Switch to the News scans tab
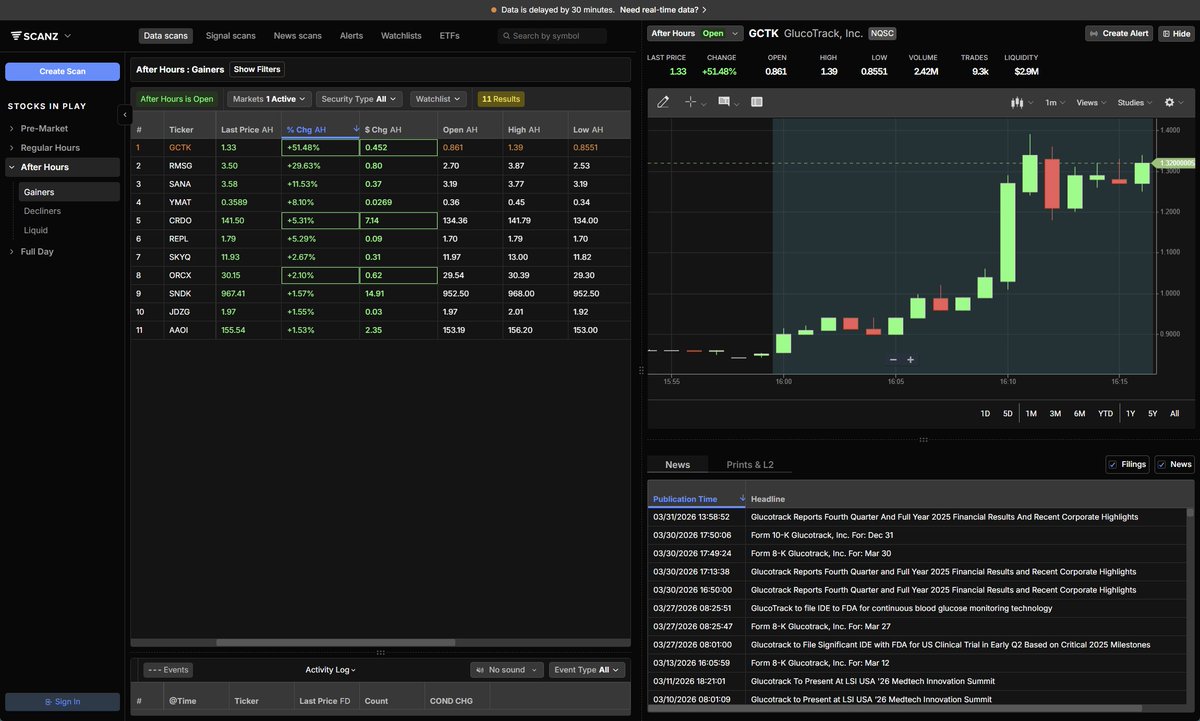This screenshot has height=721, width=1200. [x=298, y=36]
